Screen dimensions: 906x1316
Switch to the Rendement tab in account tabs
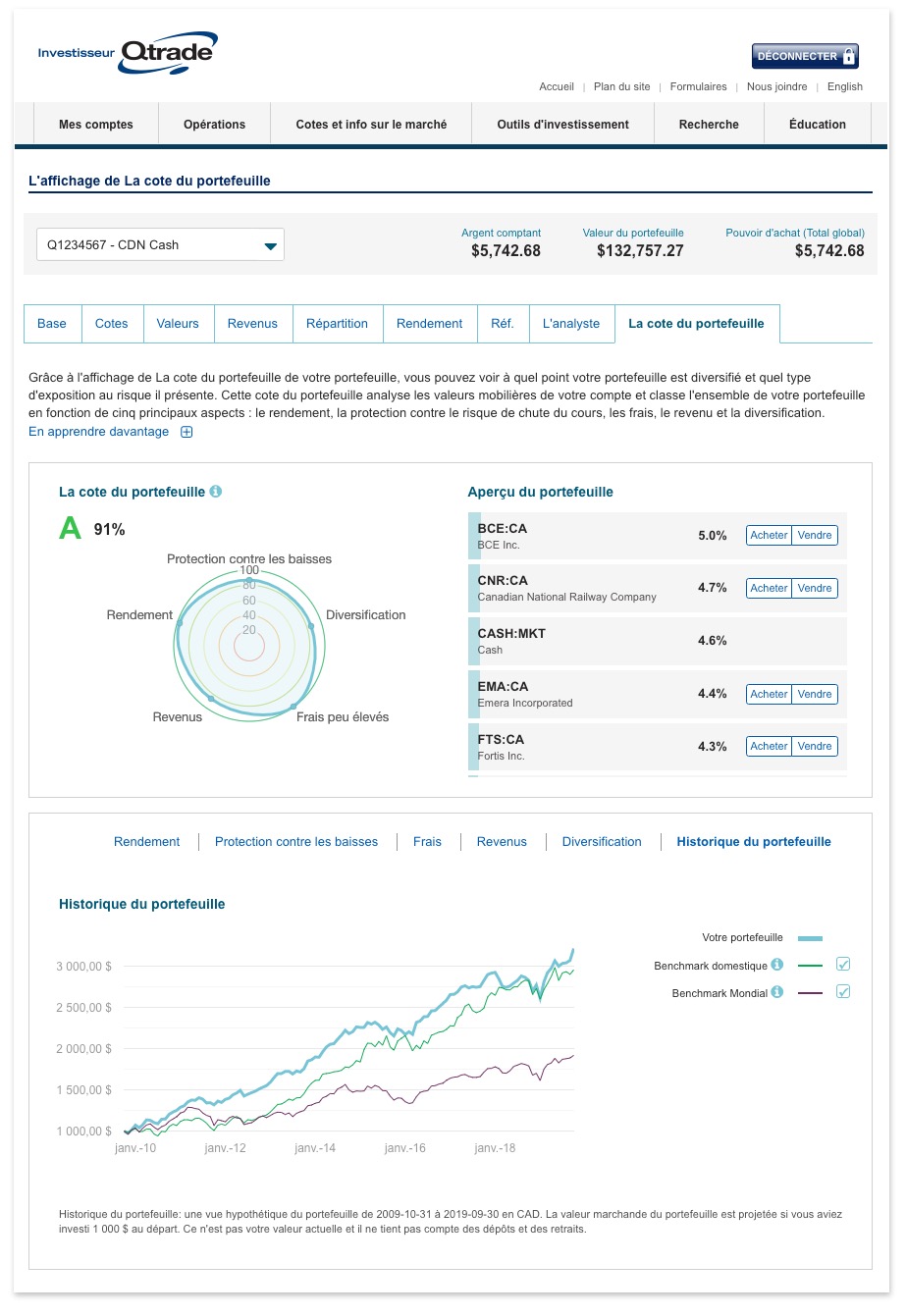click(x=429, y=324)
